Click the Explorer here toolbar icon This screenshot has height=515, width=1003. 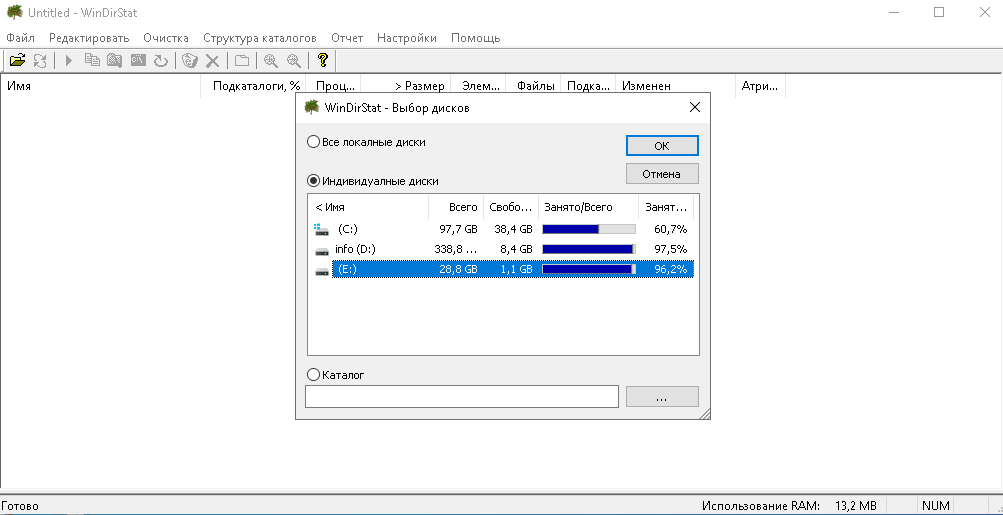pyautogui.click(x=115, y=61)
